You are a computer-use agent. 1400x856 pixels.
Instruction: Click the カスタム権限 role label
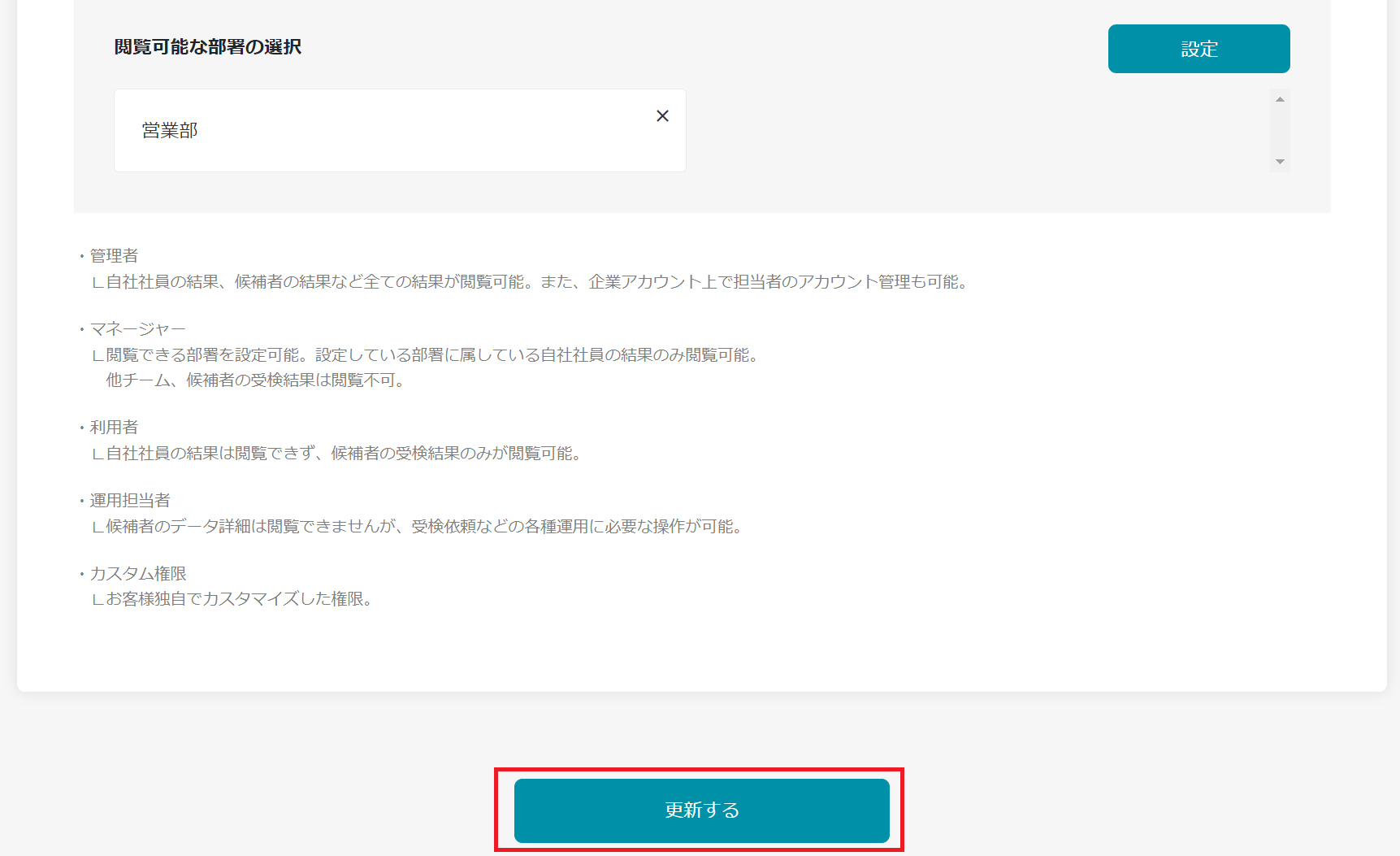pos(138,574)
